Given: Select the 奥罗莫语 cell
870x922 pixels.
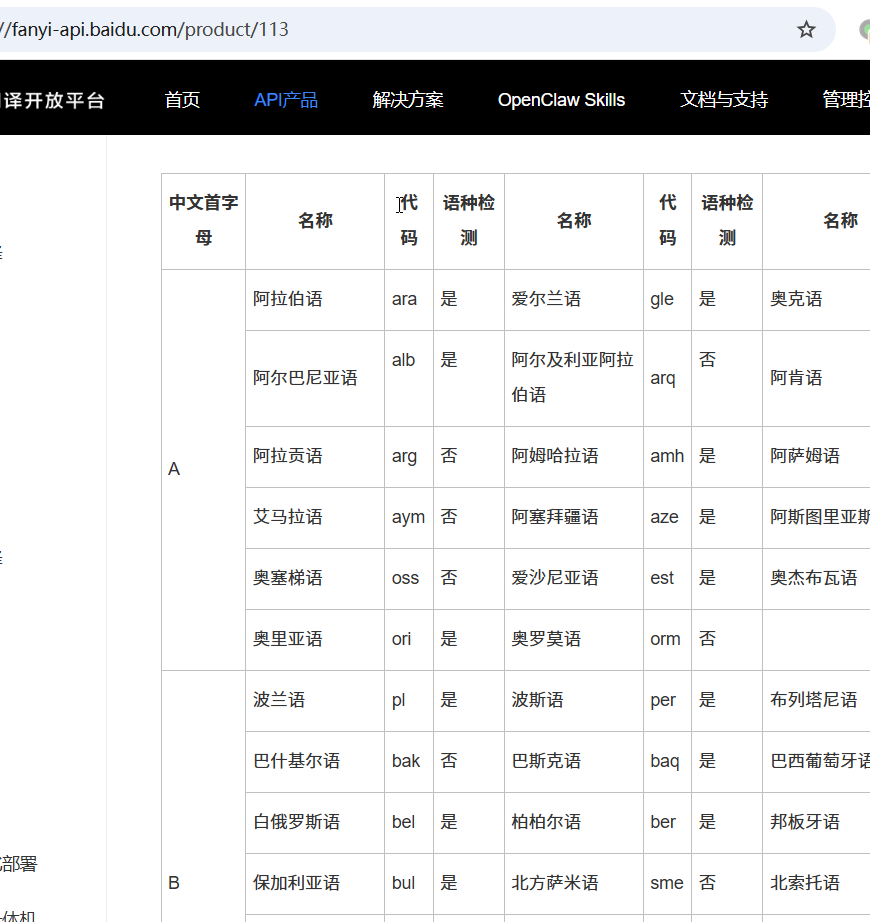Looking at the screenshot, I should click(x=574, y=640).
